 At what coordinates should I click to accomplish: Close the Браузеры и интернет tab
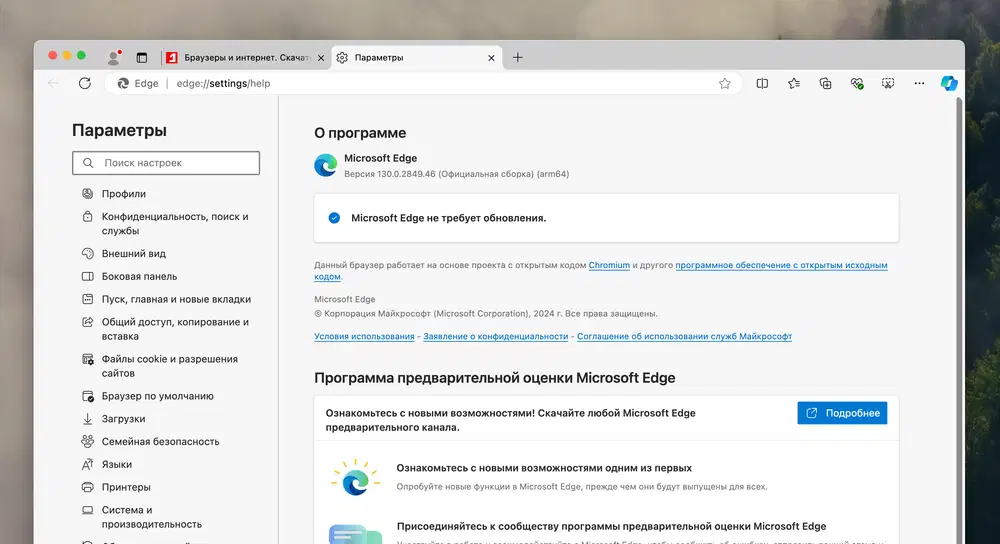[321, 58]
